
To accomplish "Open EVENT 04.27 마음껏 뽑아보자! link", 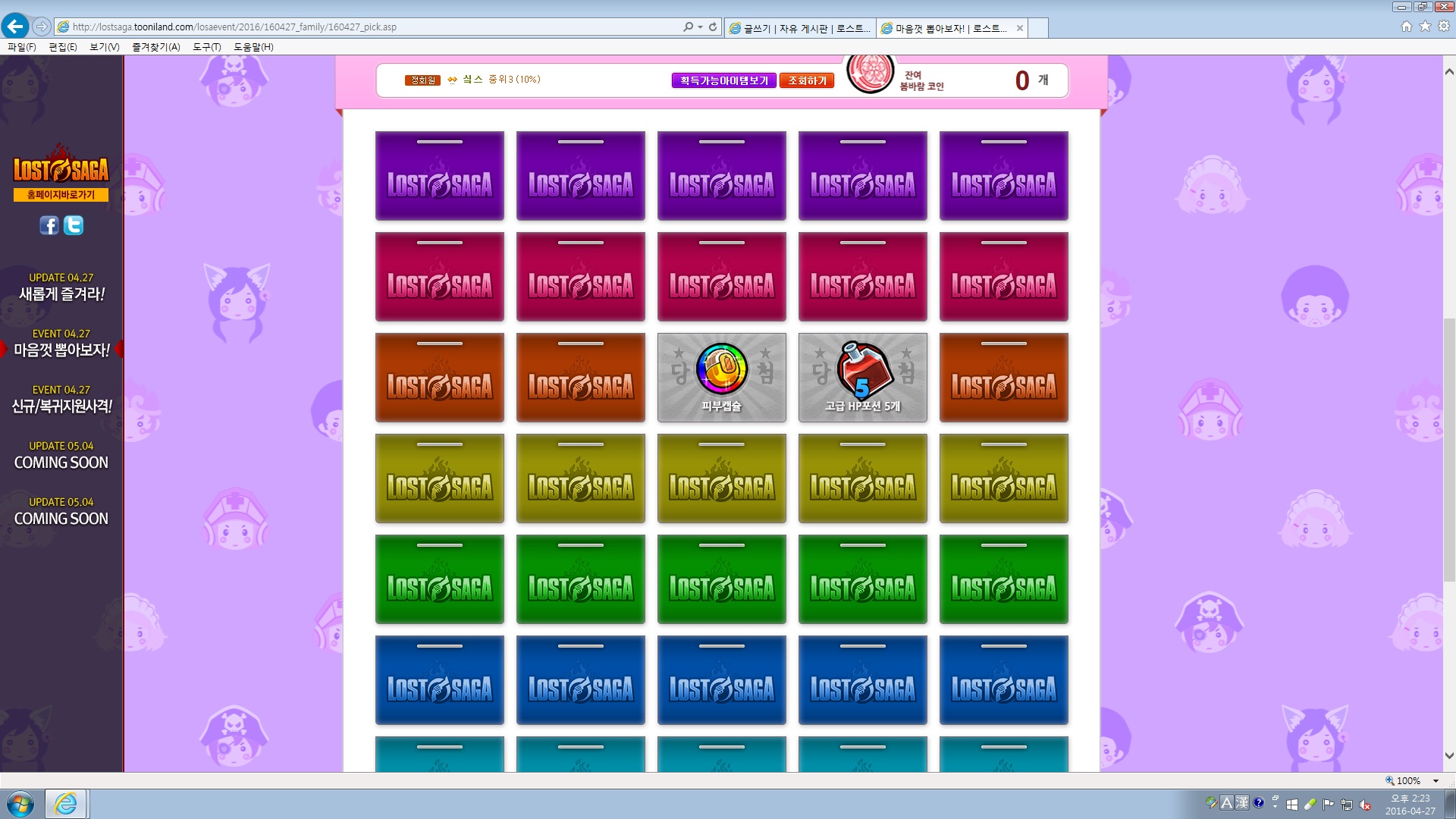I will (61, 343).
